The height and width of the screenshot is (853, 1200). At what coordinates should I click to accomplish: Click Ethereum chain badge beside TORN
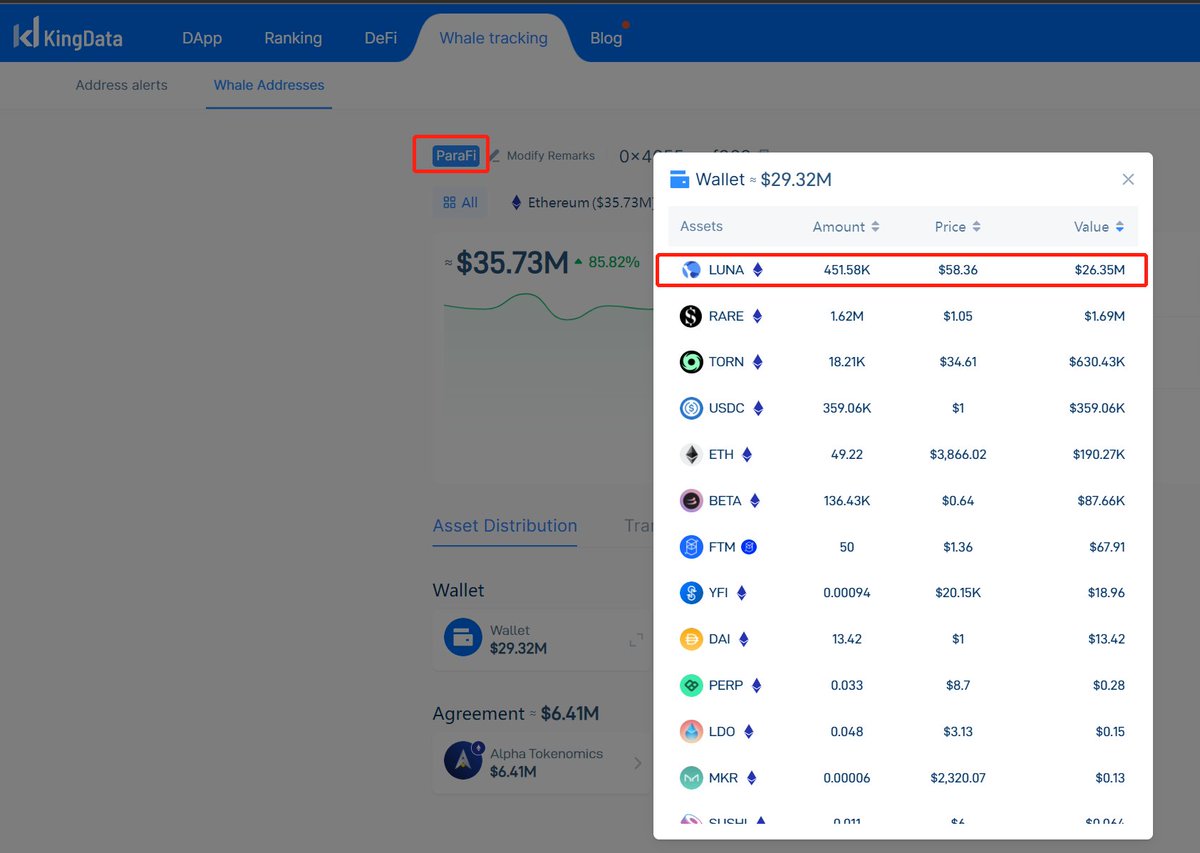click(x=757, y=362)
